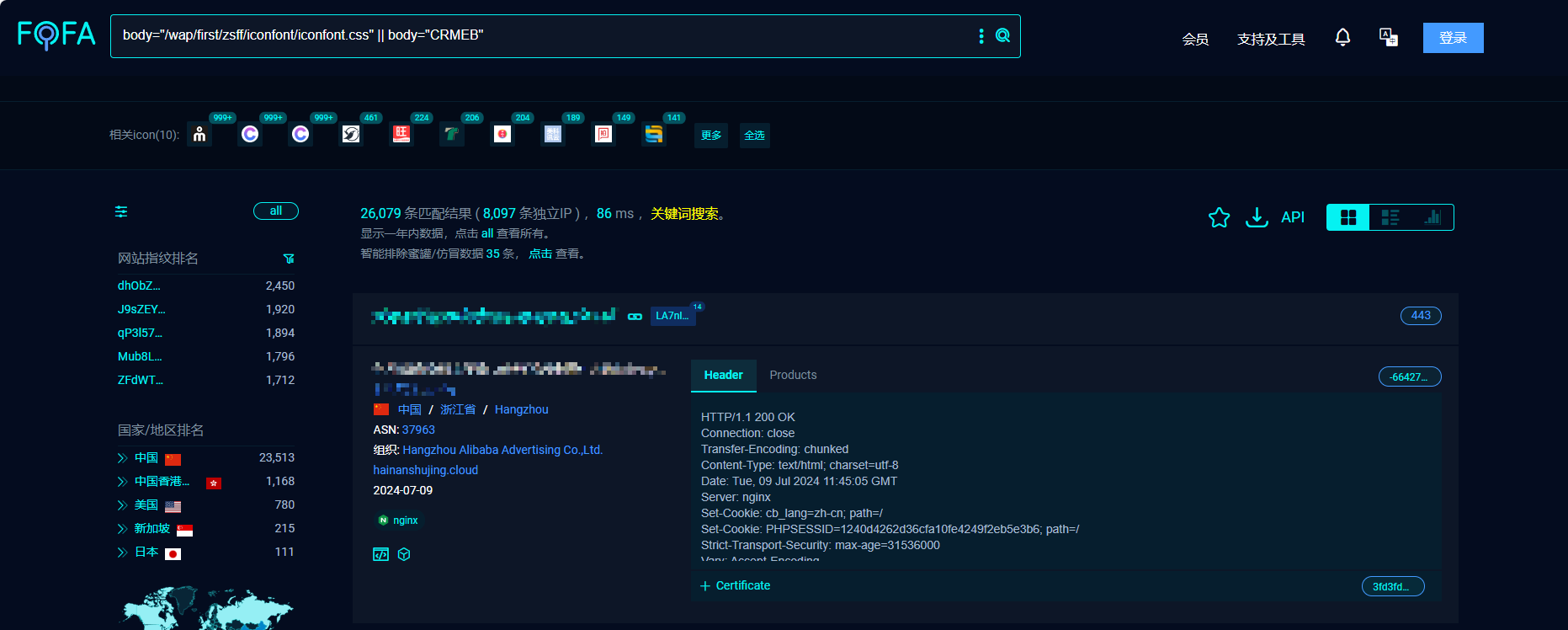Select the red 旺 icon with 224 count
The height and width of the screenshot is (630, 1568).
[401, 134]
